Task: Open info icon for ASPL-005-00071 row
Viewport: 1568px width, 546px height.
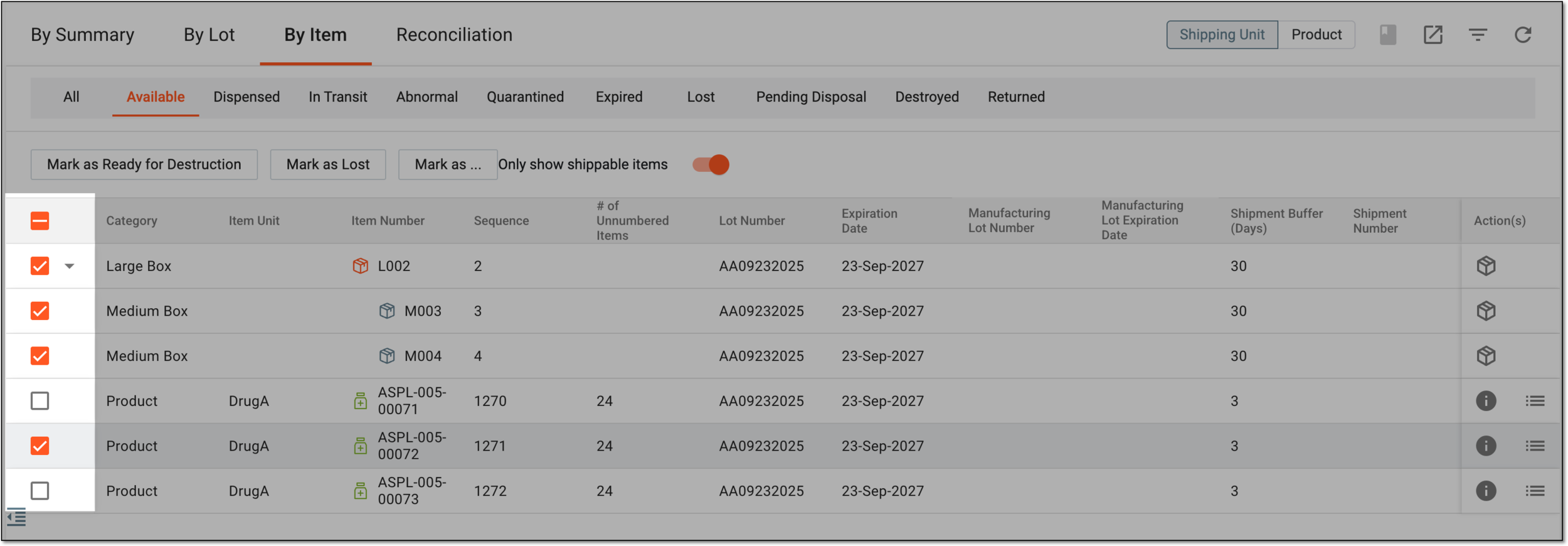Action: coord(1486,401)
